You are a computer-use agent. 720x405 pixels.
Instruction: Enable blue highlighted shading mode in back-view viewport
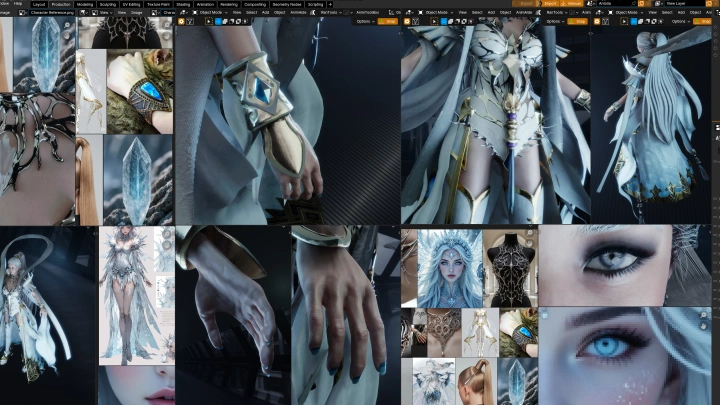point(634,22)
